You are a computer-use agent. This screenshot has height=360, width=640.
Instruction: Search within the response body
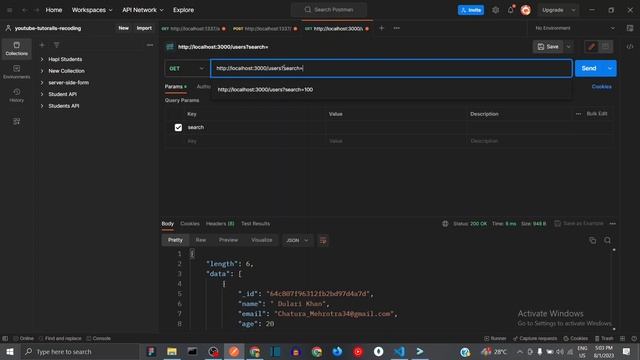coord(607,240)
